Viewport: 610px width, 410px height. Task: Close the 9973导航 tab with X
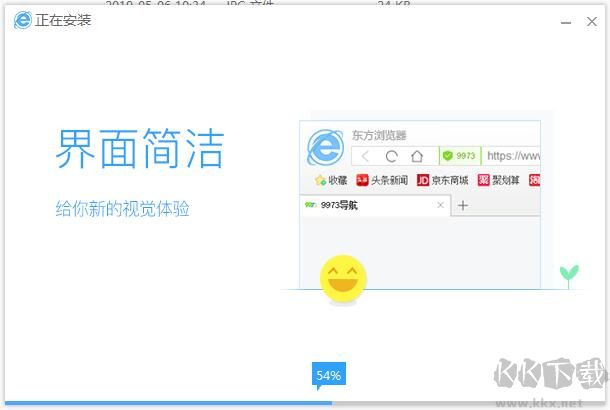click(440, 205)
